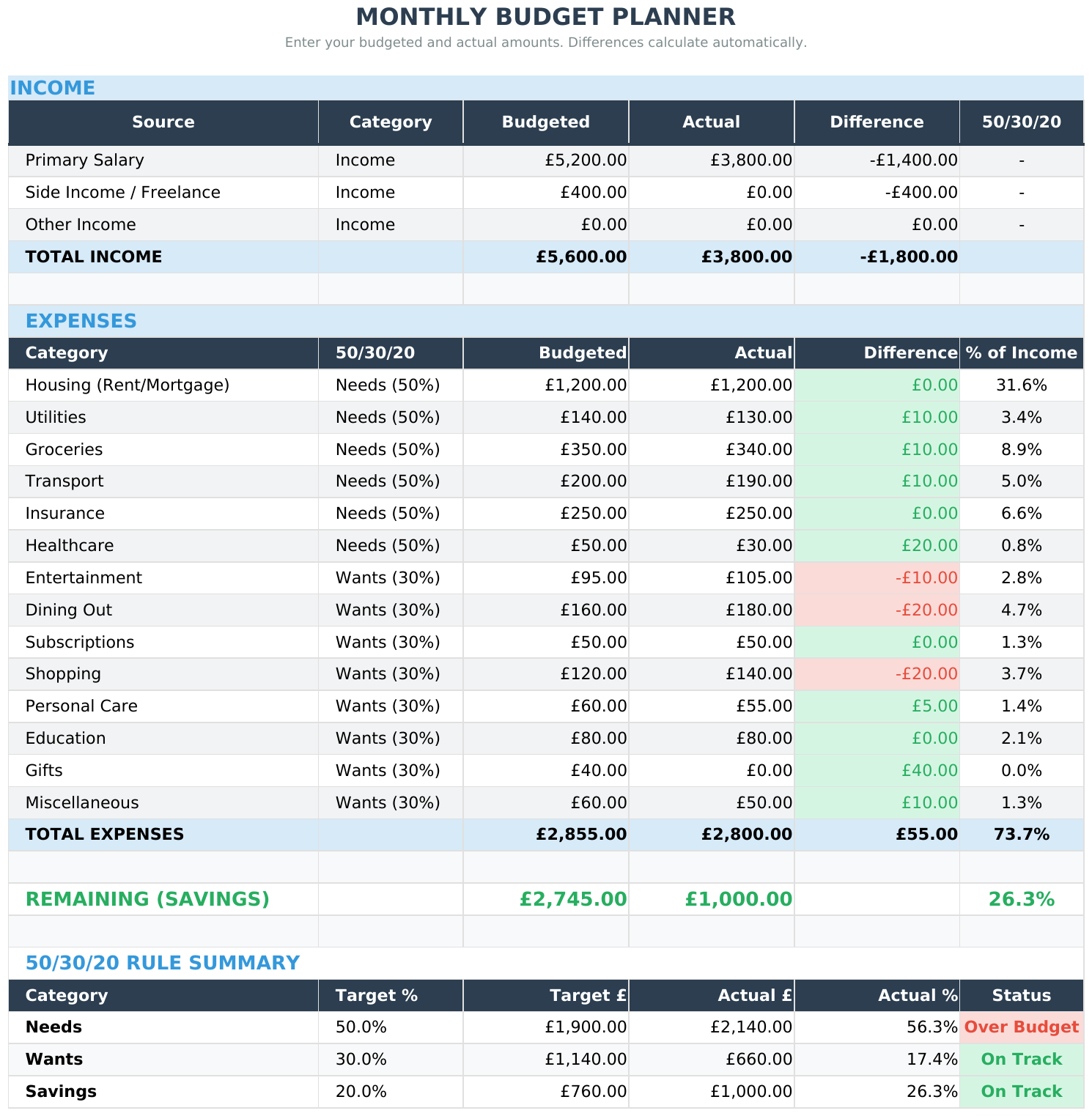Image resolution: width=1092 pixels, height=1116 pixels.
Task: Click Dining Out actual £180.00 cell
Action: [712, 610]
